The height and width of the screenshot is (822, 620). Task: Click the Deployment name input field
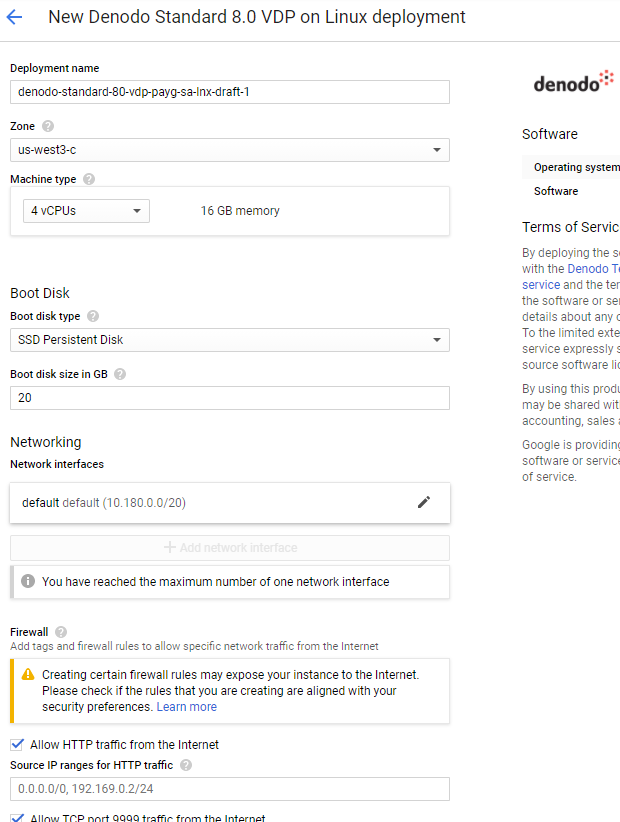tap(230, 92)
